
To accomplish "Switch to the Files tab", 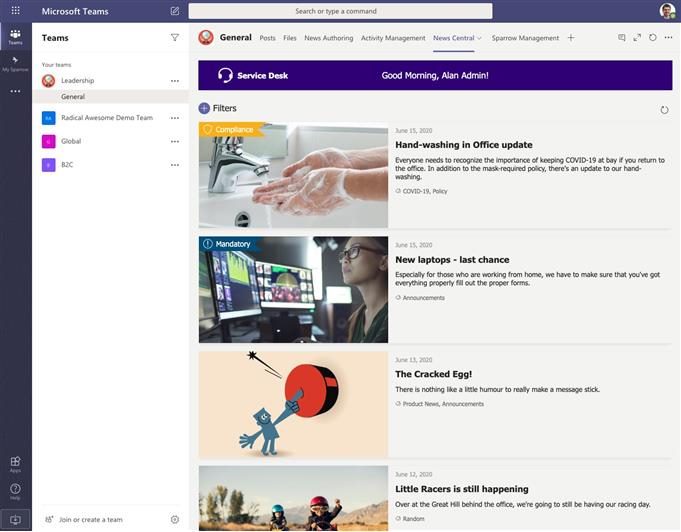I will point(290,38).
